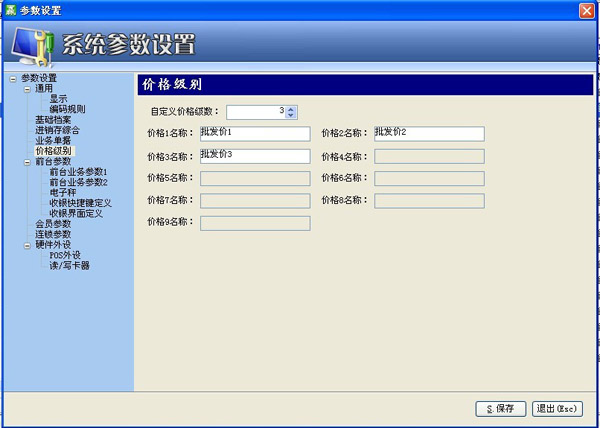The width and height of the screenshot is (600, 428).
Task: Close the 参数设置 window
Action: tap(587, 9)
